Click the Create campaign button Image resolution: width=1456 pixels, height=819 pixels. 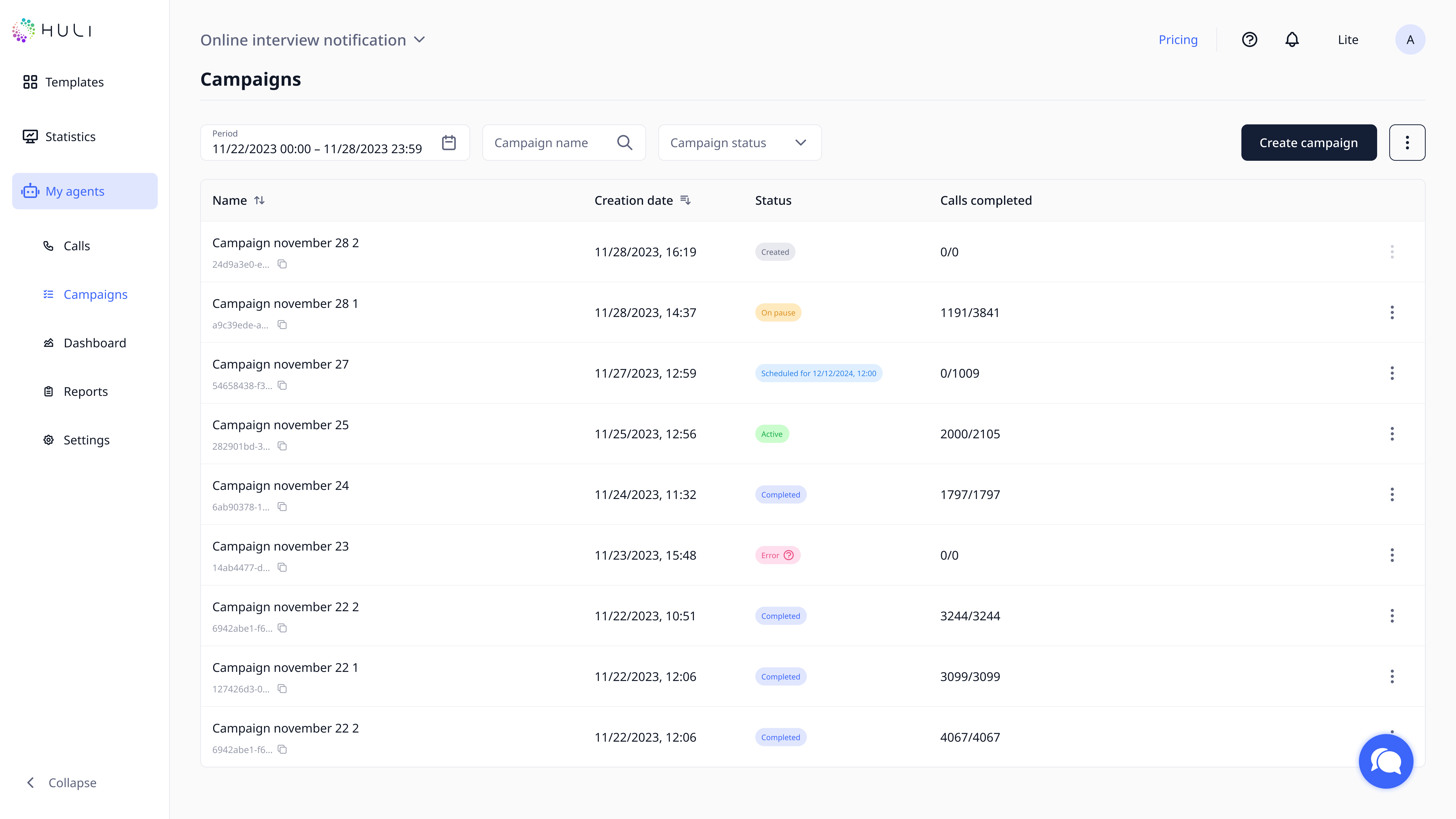(1308, 142)
